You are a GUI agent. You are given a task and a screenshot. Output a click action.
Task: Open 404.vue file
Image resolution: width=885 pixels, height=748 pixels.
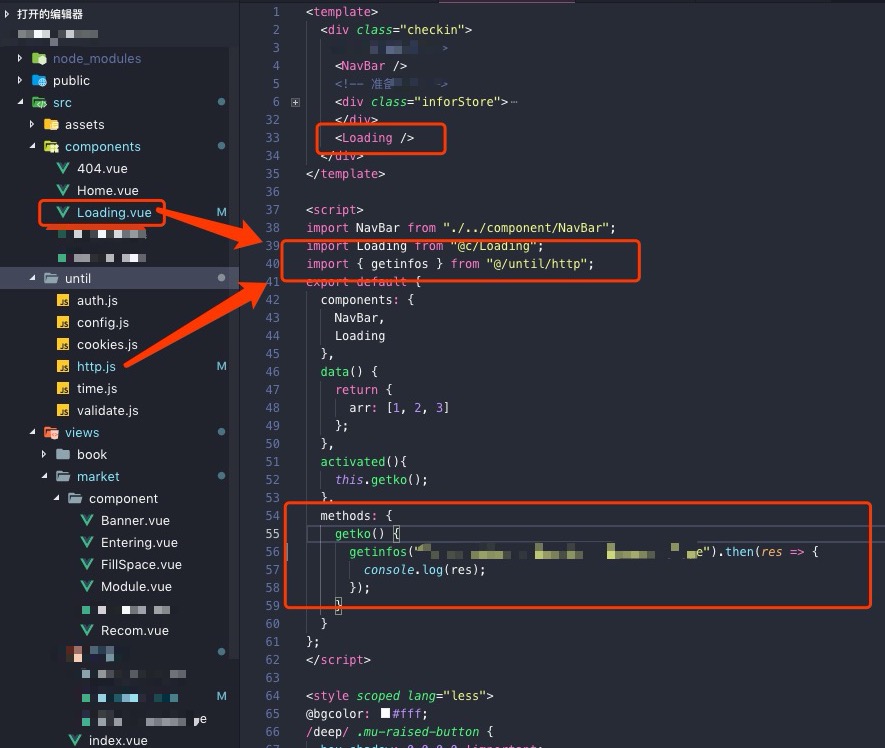tap(102, 168)
